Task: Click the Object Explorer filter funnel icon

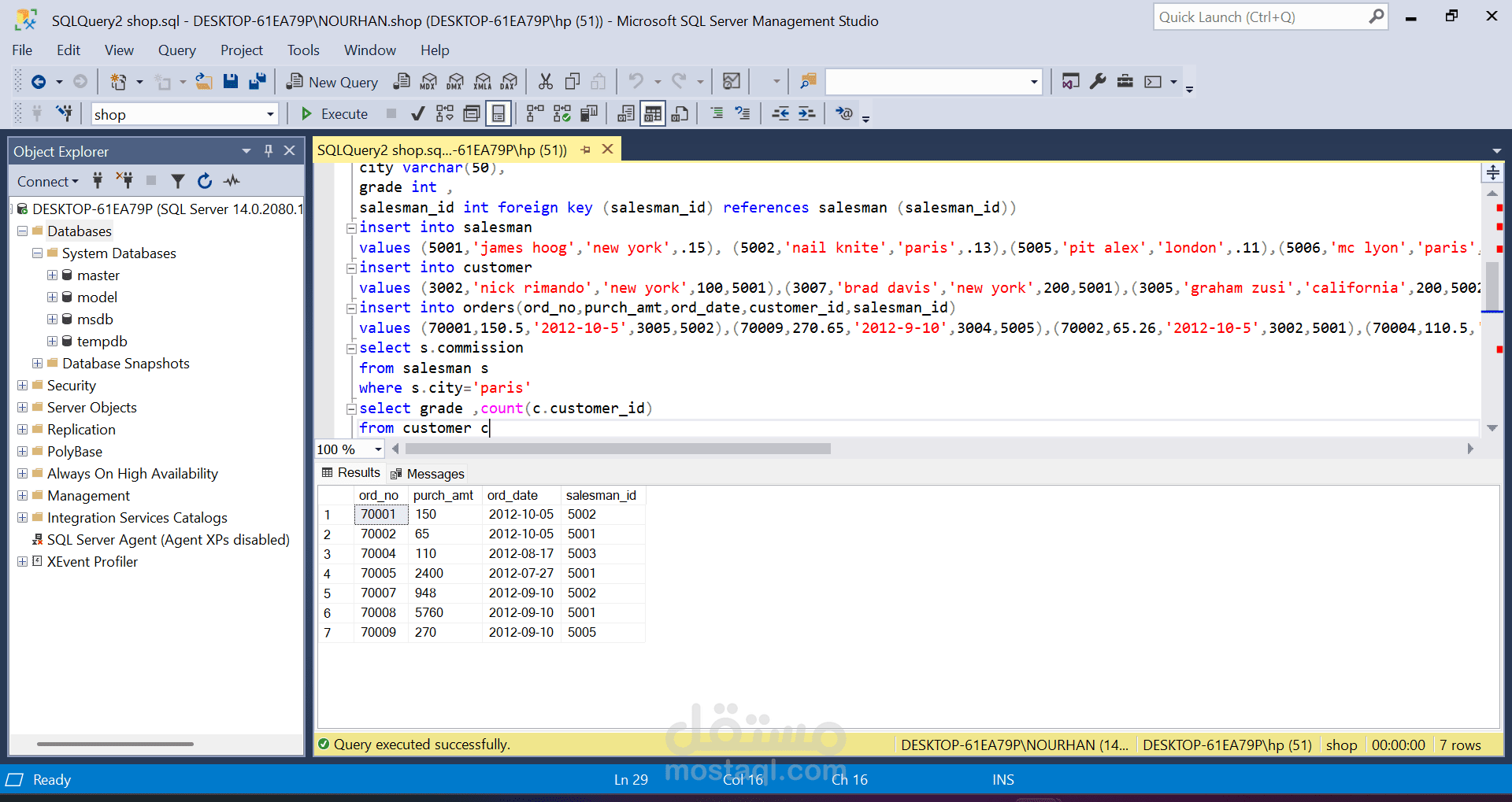Action: click(x=178, y=181)
